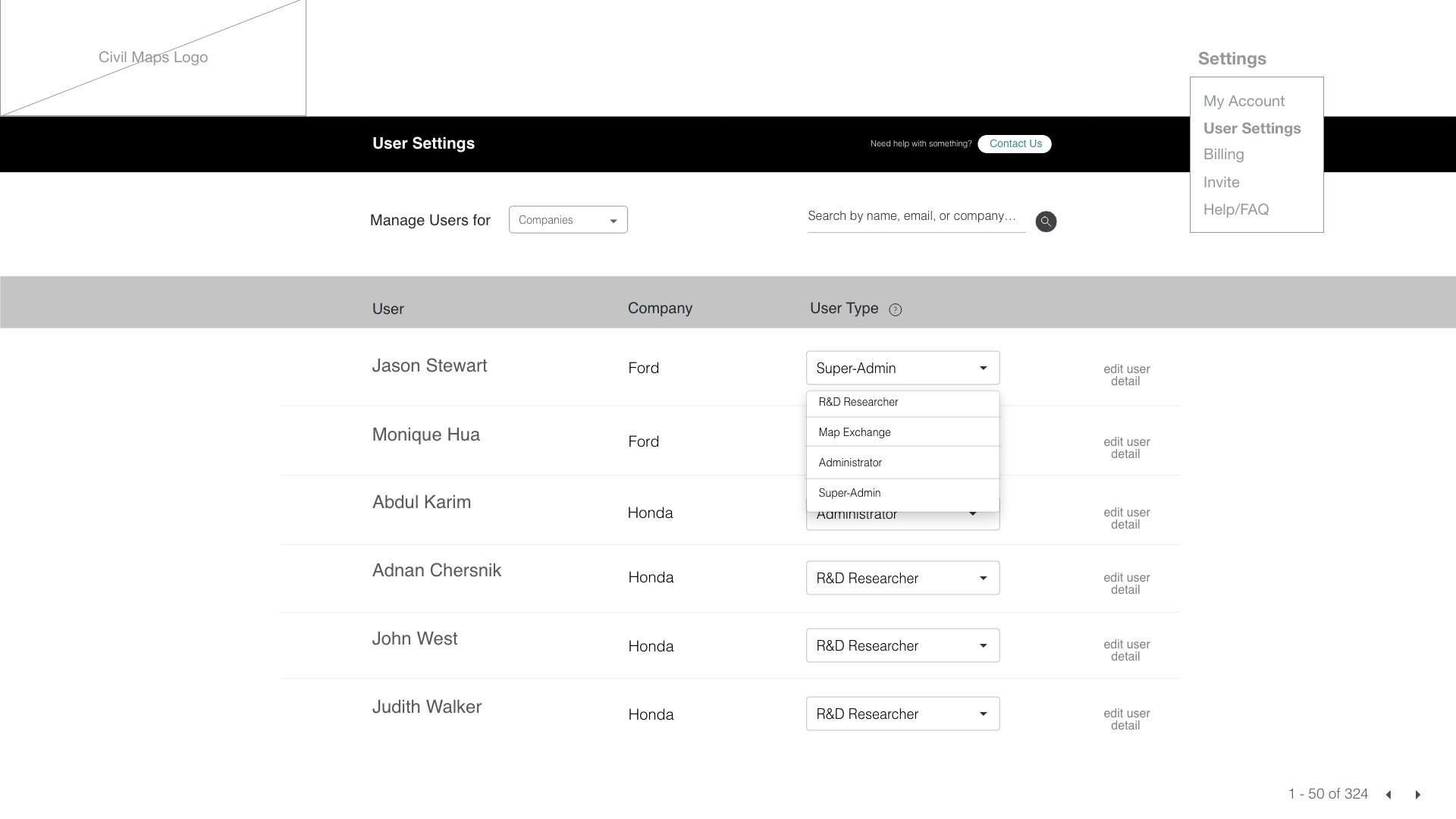Go to the previous page of users
Viewport: 1456px width, 819px height.
pyautogui.click(x=1389, y=794)
